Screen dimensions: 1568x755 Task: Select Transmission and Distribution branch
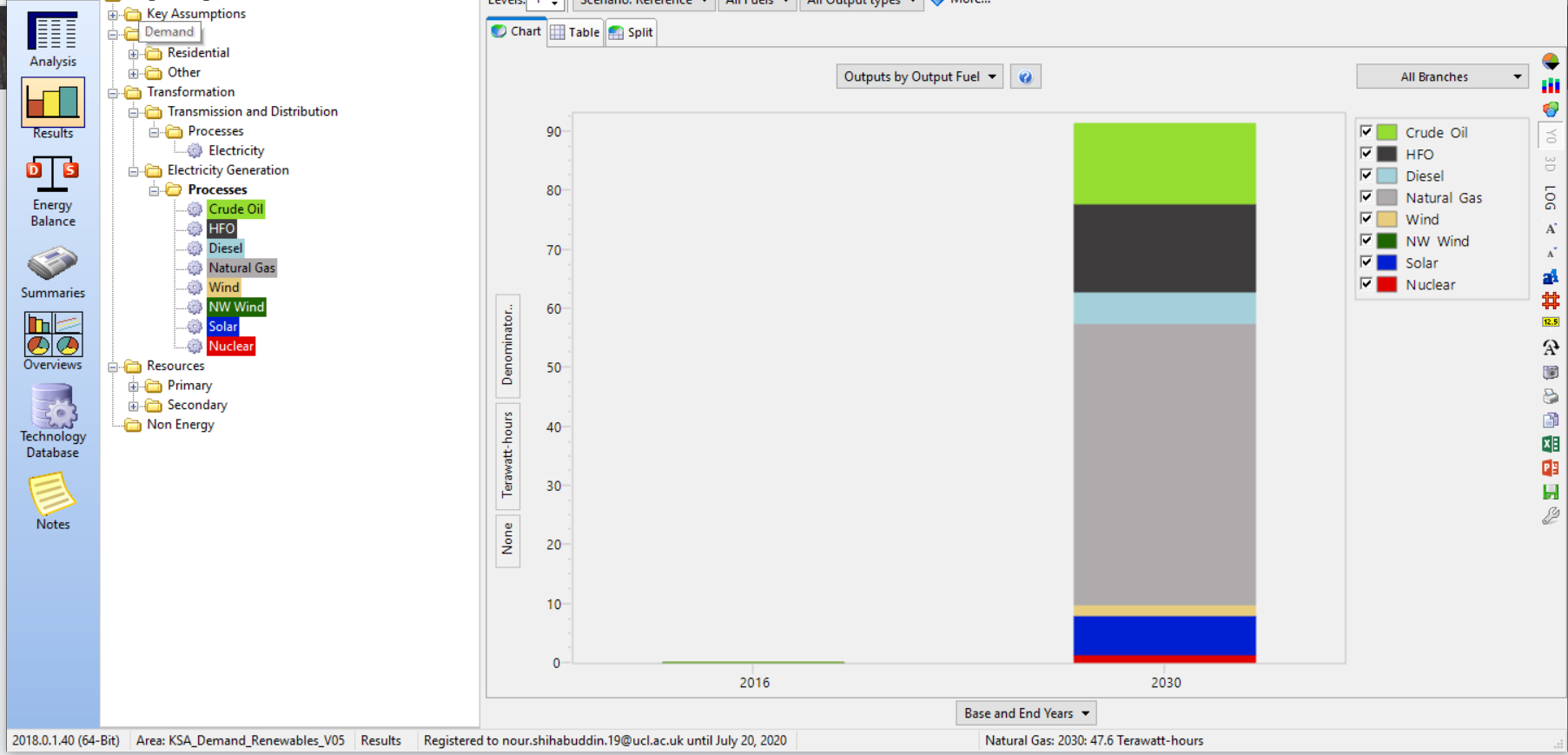pos(252,112)
